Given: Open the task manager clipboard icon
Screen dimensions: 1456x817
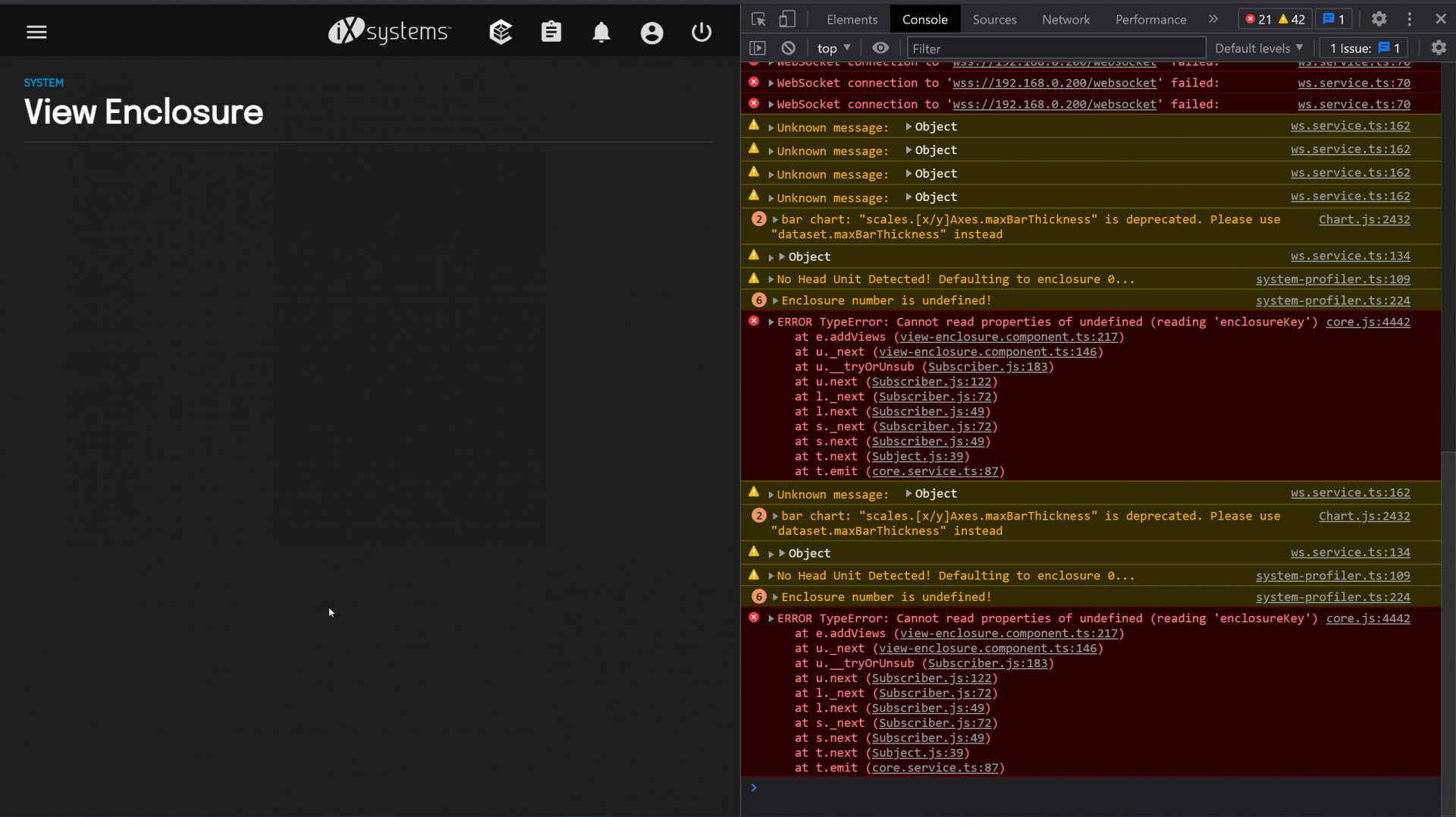Looking at the screenshot, I should tap(551, 32).
